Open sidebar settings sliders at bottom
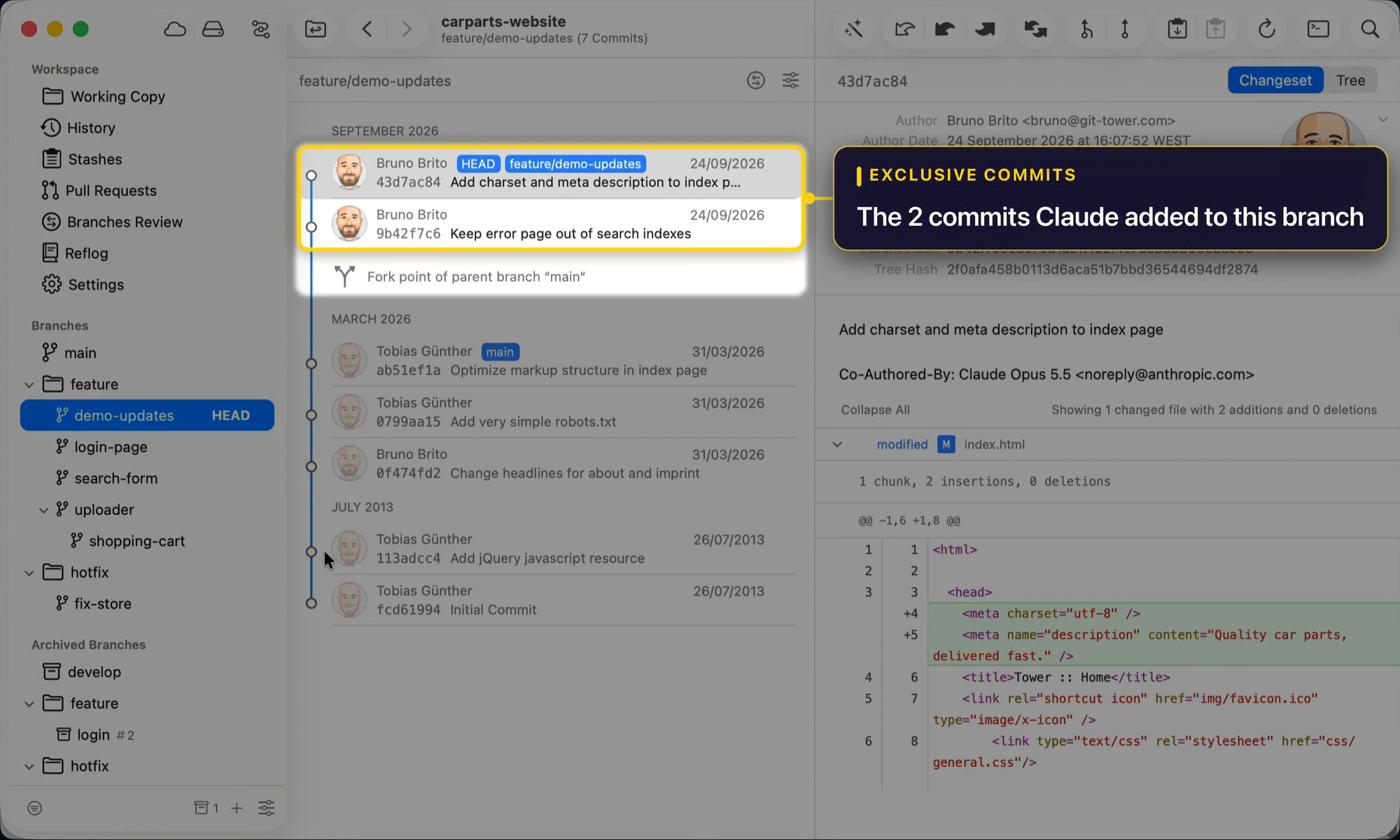The height and width of the screenshot is (840, 1400). pyautogui.click(x=267, y=808)
